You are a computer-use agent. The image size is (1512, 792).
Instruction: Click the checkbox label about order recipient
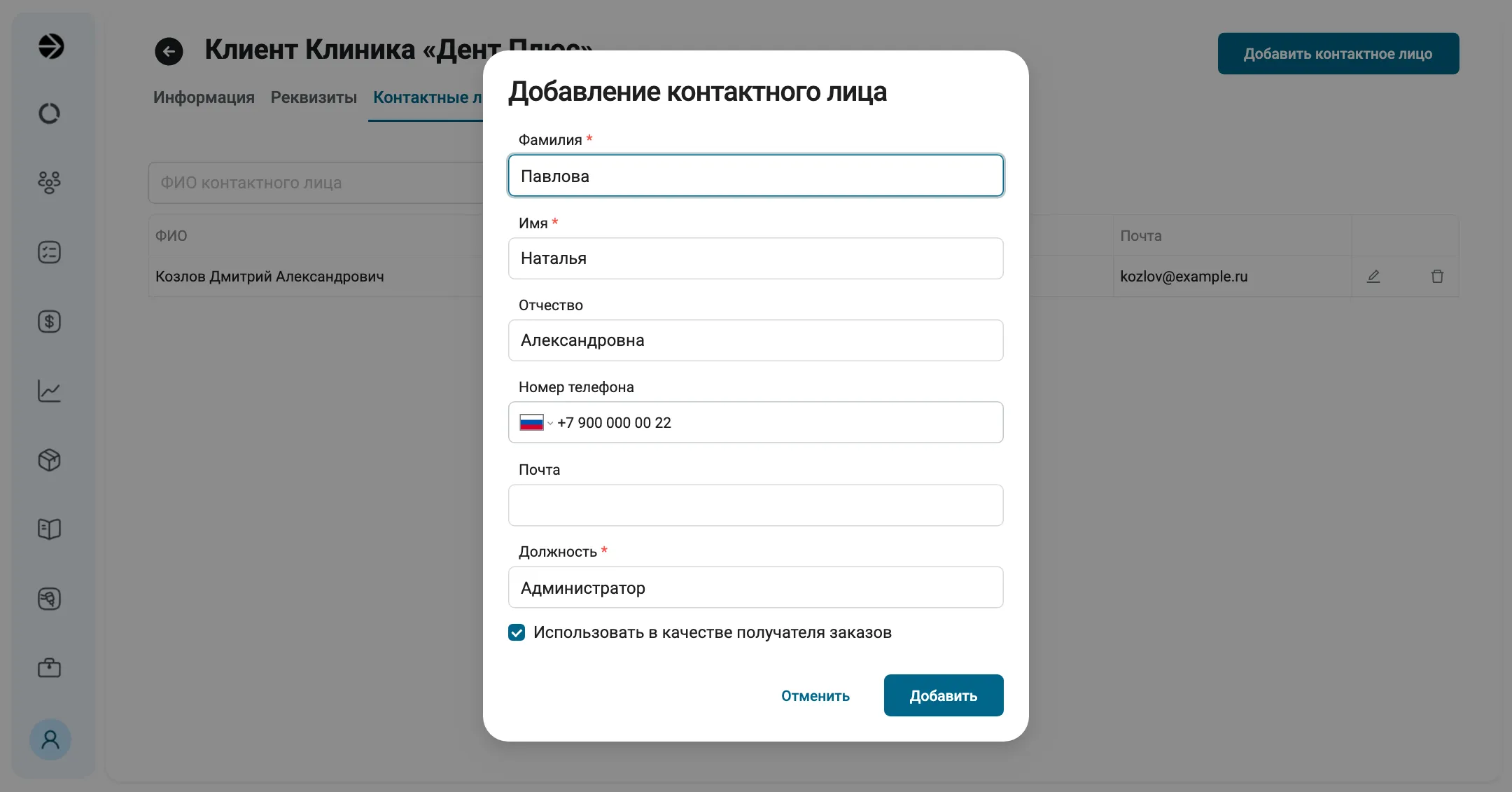click(x=713, y=633)
